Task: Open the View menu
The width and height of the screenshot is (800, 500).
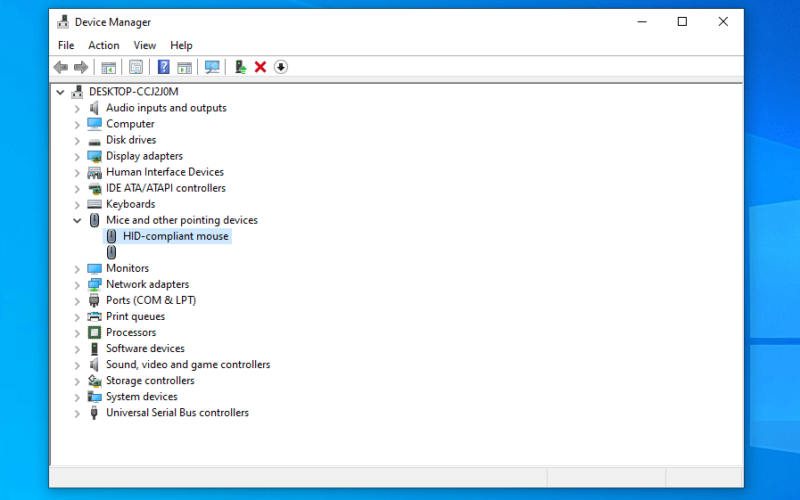Action: [144, 45]
